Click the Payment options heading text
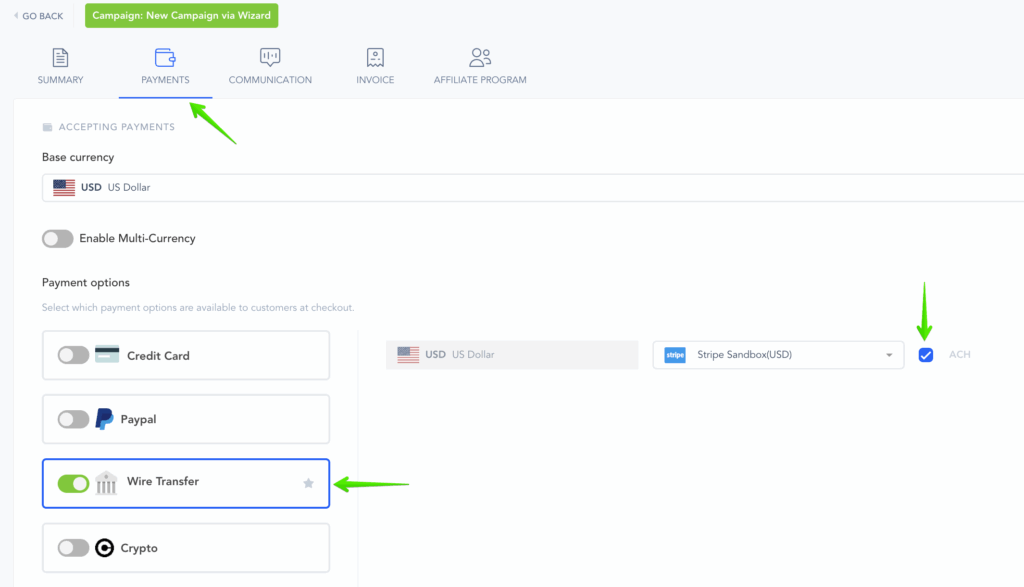Image resolution: width=1024 pixels, height=587 pixels. click(86, 283)
